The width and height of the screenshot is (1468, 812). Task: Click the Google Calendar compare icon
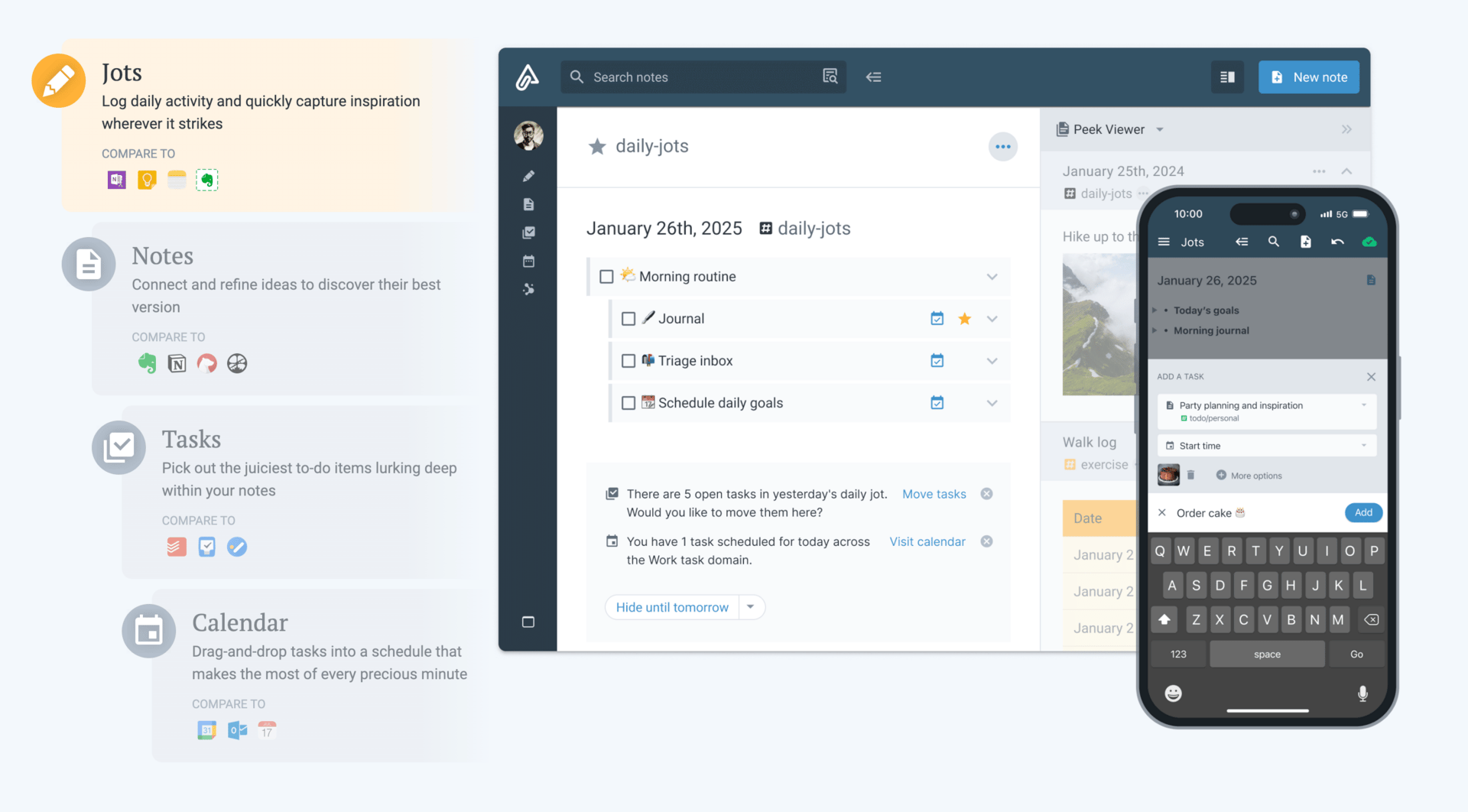(x=206, y=730)
